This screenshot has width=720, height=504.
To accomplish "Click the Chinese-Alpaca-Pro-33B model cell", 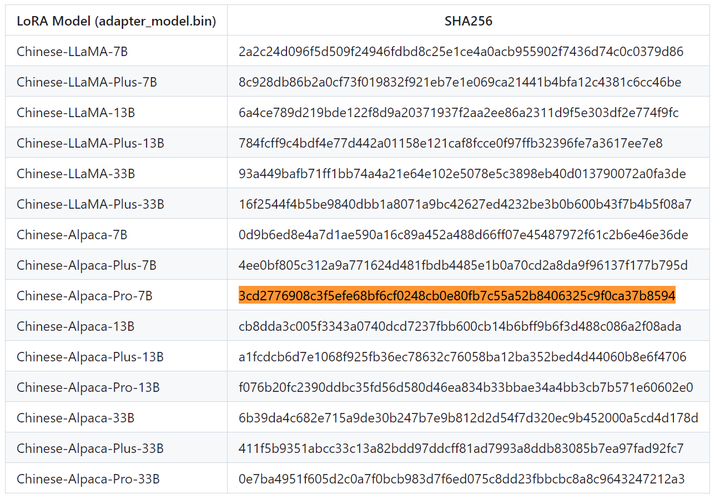I will (89, 479).
